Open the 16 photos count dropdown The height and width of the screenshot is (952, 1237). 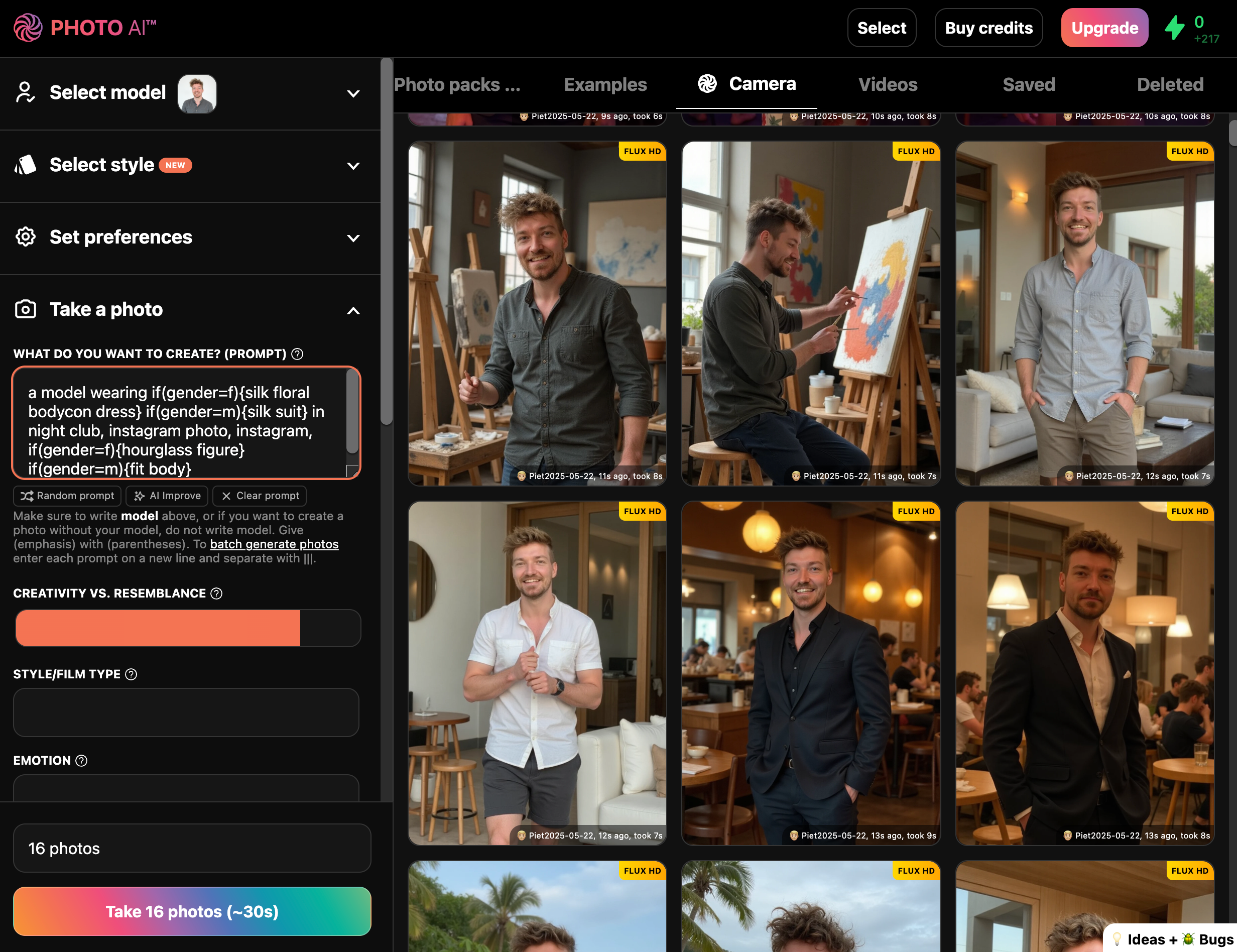point(191,848)
